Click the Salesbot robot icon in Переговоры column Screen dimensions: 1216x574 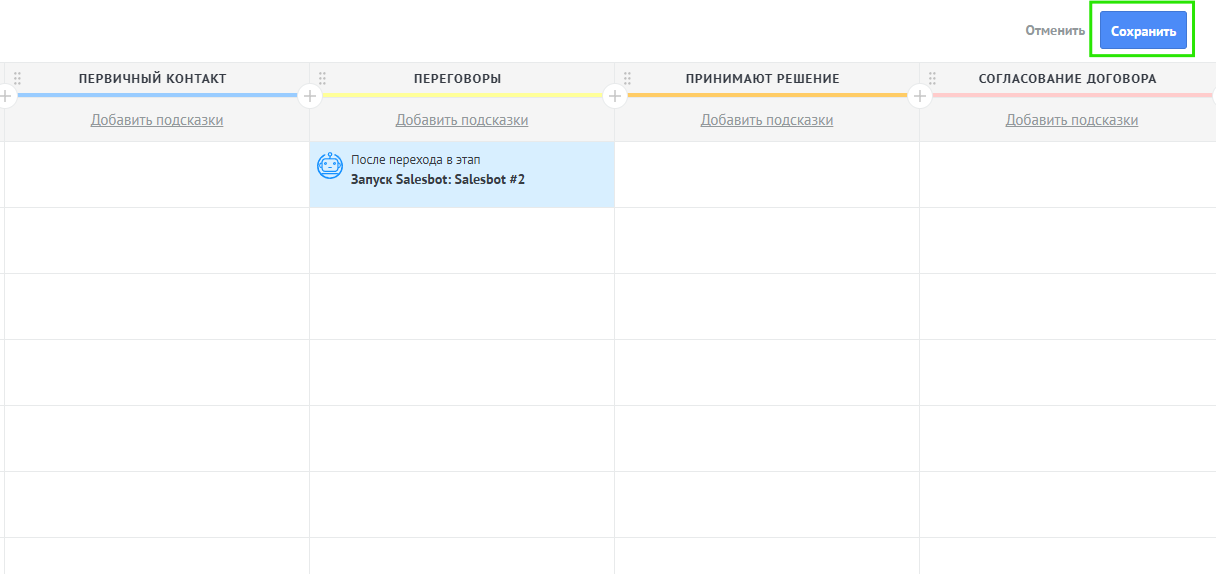pos(329,166)
